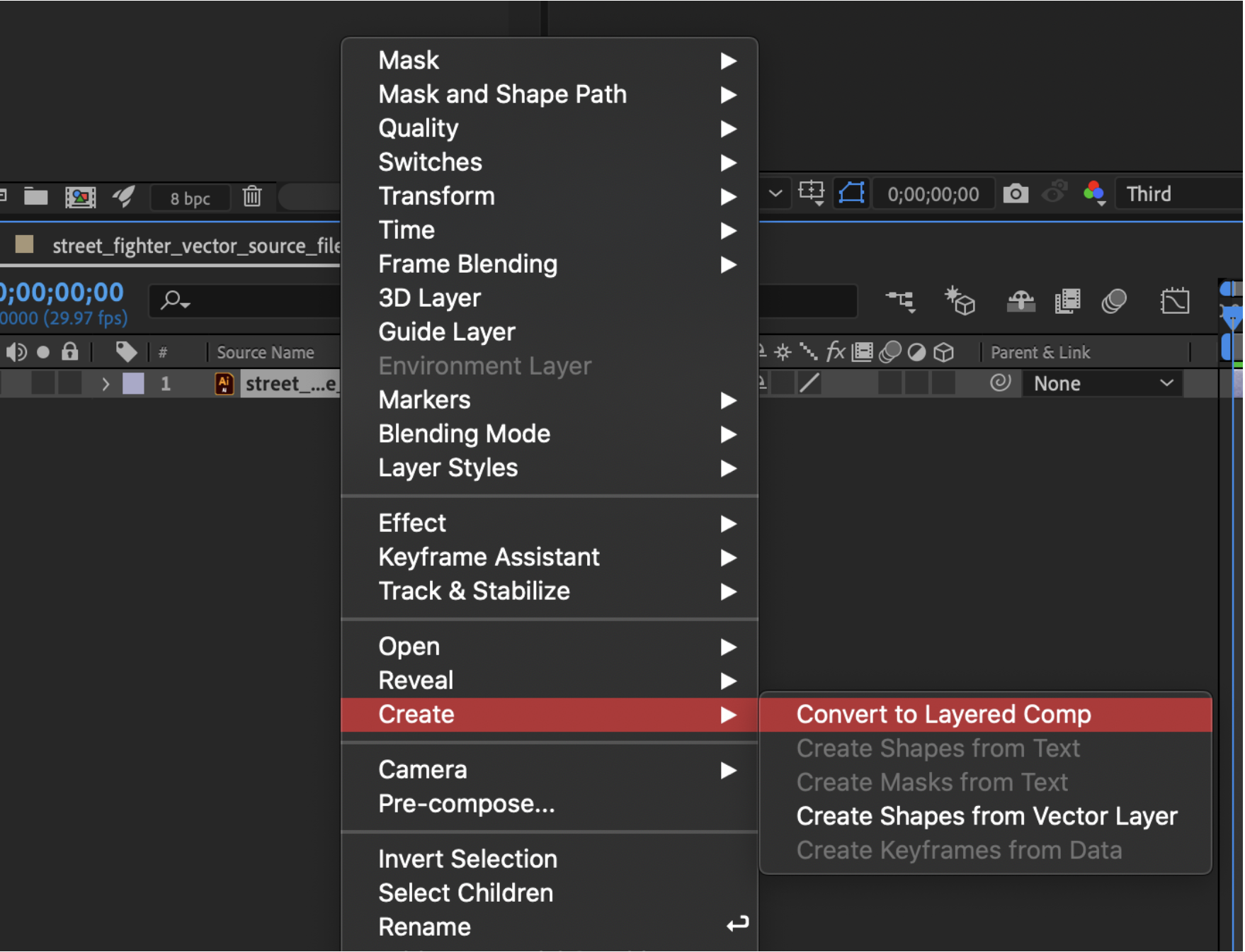The width and height of the screenshot is (1245, 952).
Task: Toggle the mask and shape path visibility icon
Action: pos(851,193)
